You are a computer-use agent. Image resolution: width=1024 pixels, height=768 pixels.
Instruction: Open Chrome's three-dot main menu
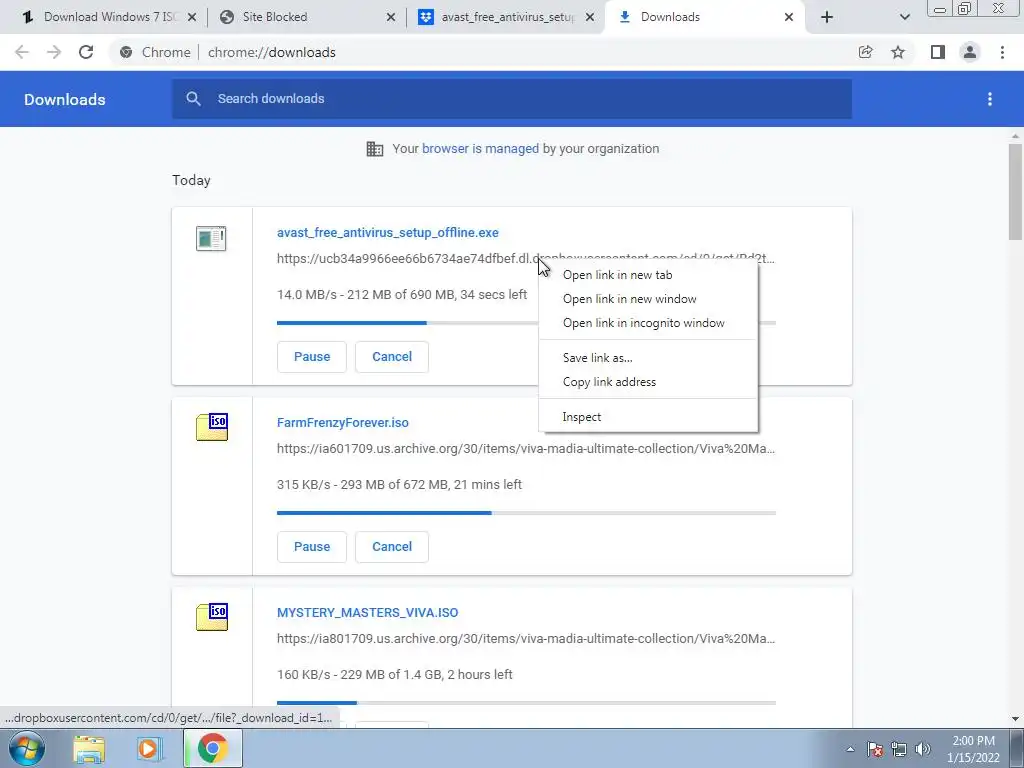coord(1002,52)
